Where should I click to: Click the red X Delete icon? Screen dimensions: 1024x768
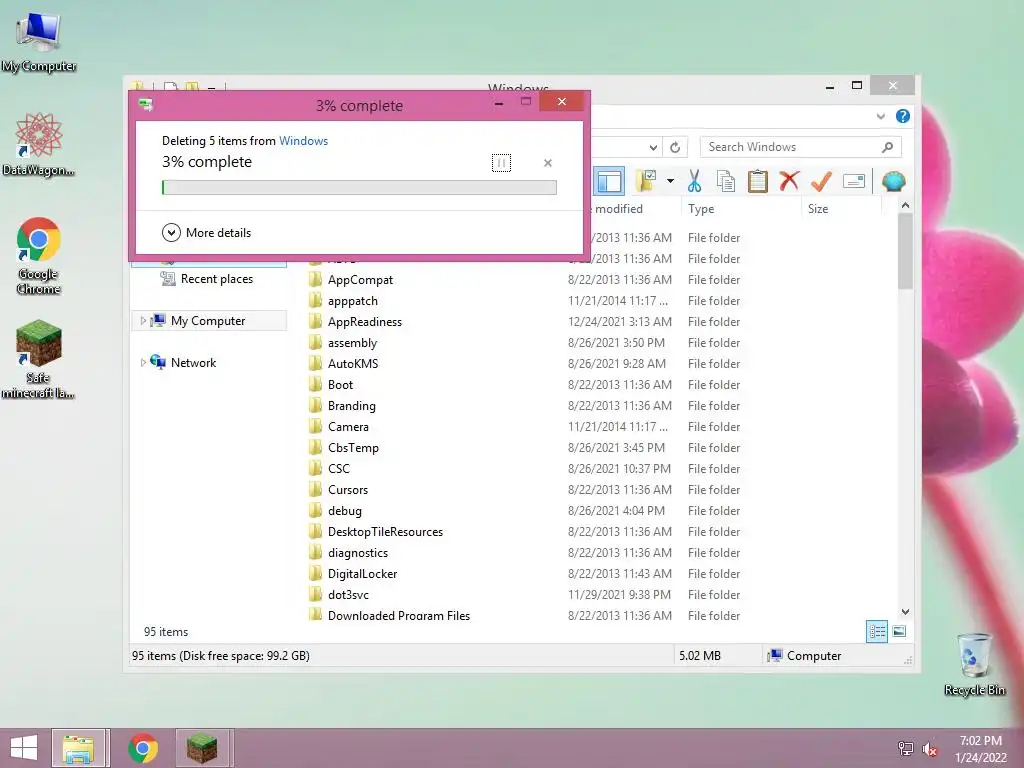coord(789,181)
